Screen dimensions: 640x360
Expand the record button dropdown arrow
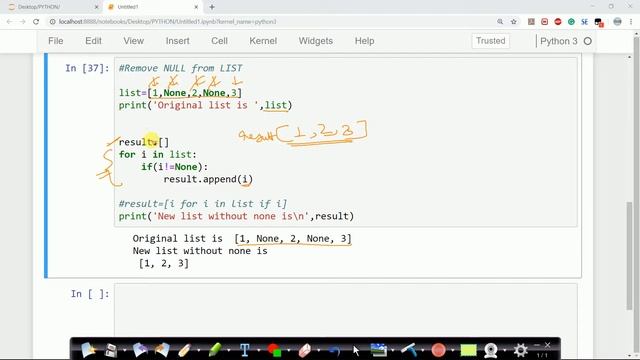452,351
